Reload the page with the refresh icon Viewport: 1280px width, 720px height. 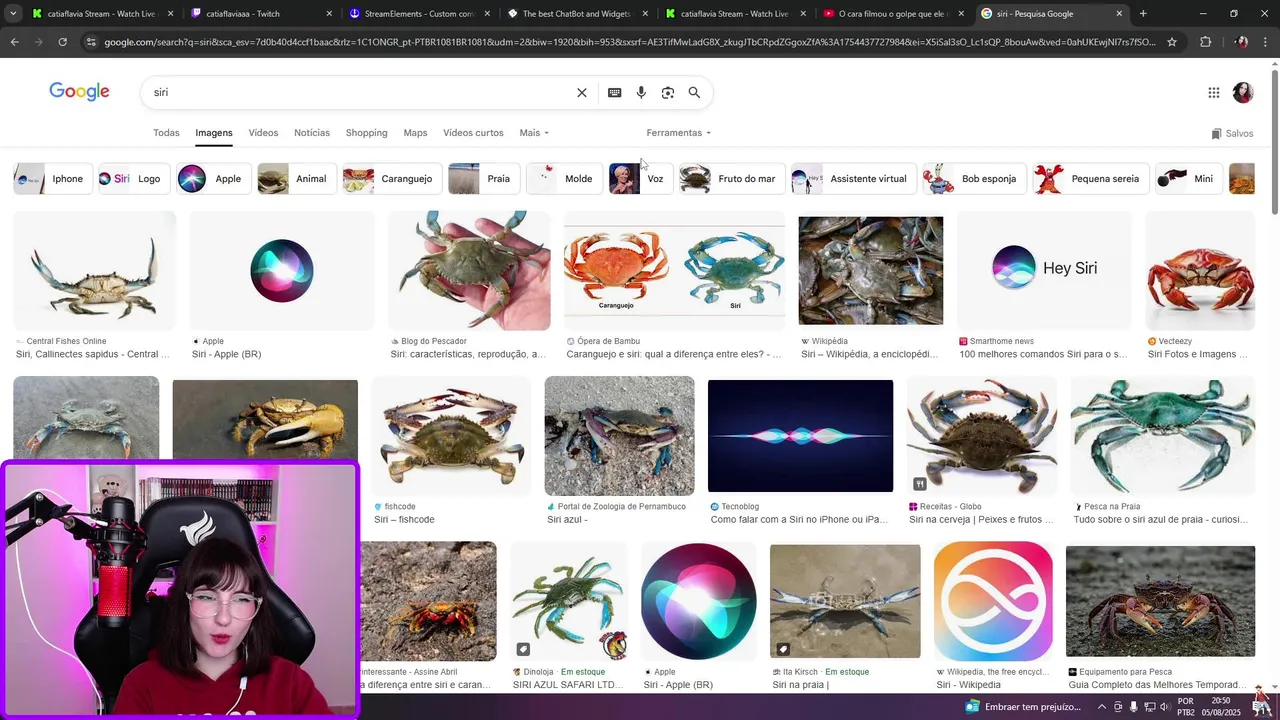62,42
